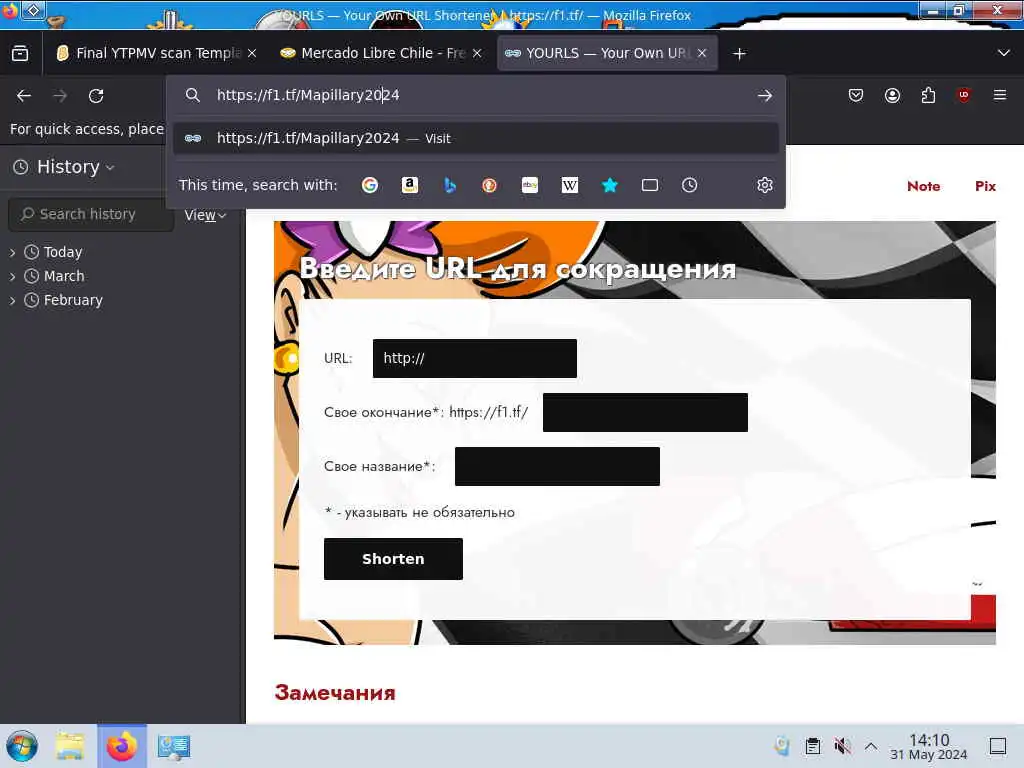The width and height of the screenshot is (1024, 768).
Task: Open Save to Pocket icon
Action: coord(856,95)
